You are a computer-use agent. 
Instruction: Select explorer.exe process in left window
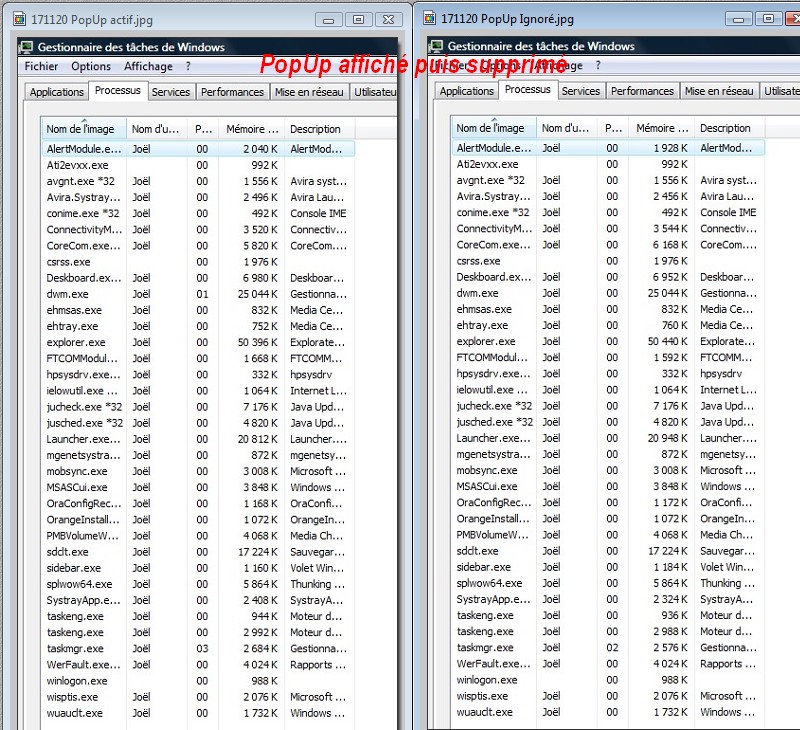point(198,342)
